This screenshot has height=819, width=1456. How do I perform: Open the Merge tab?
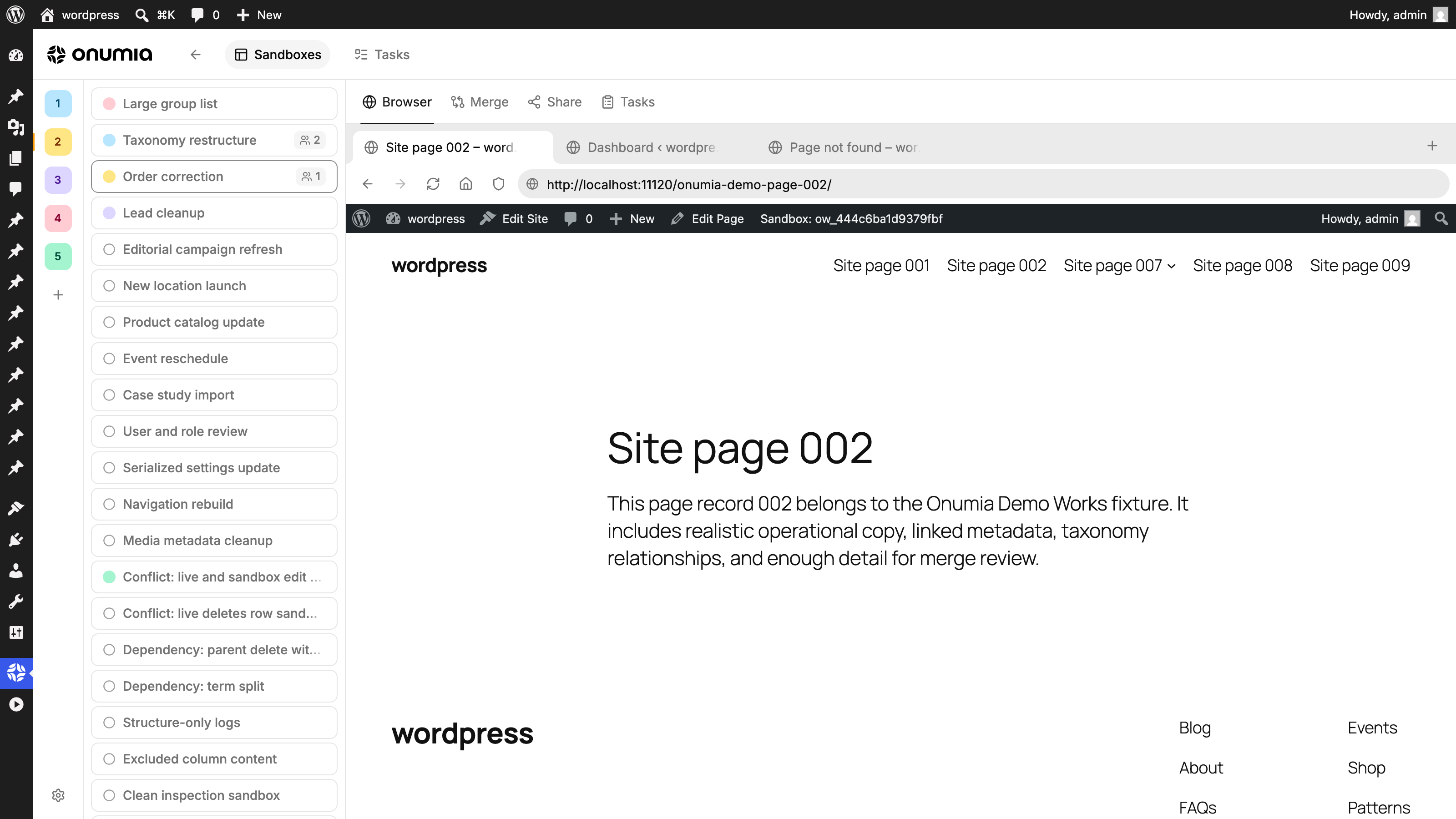pyautogui.click(x=480, y=102)
